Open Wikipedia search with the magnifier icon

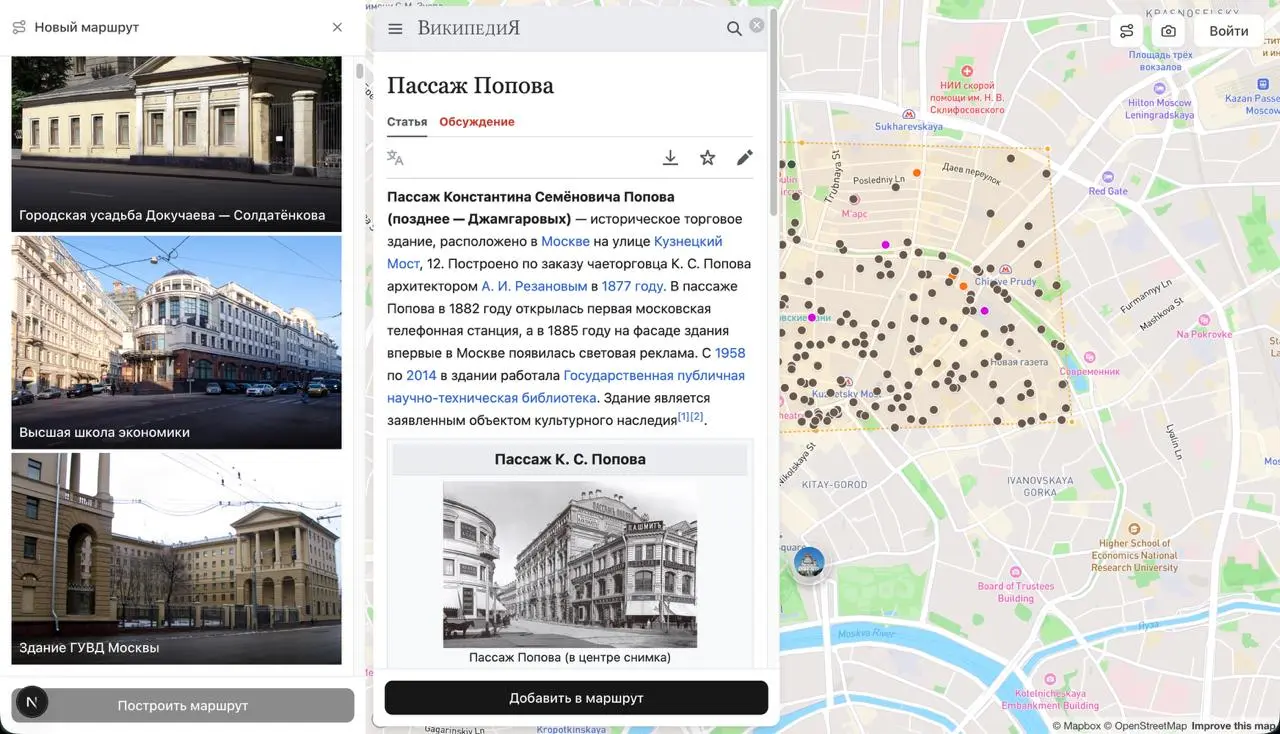tap(734, 29)
